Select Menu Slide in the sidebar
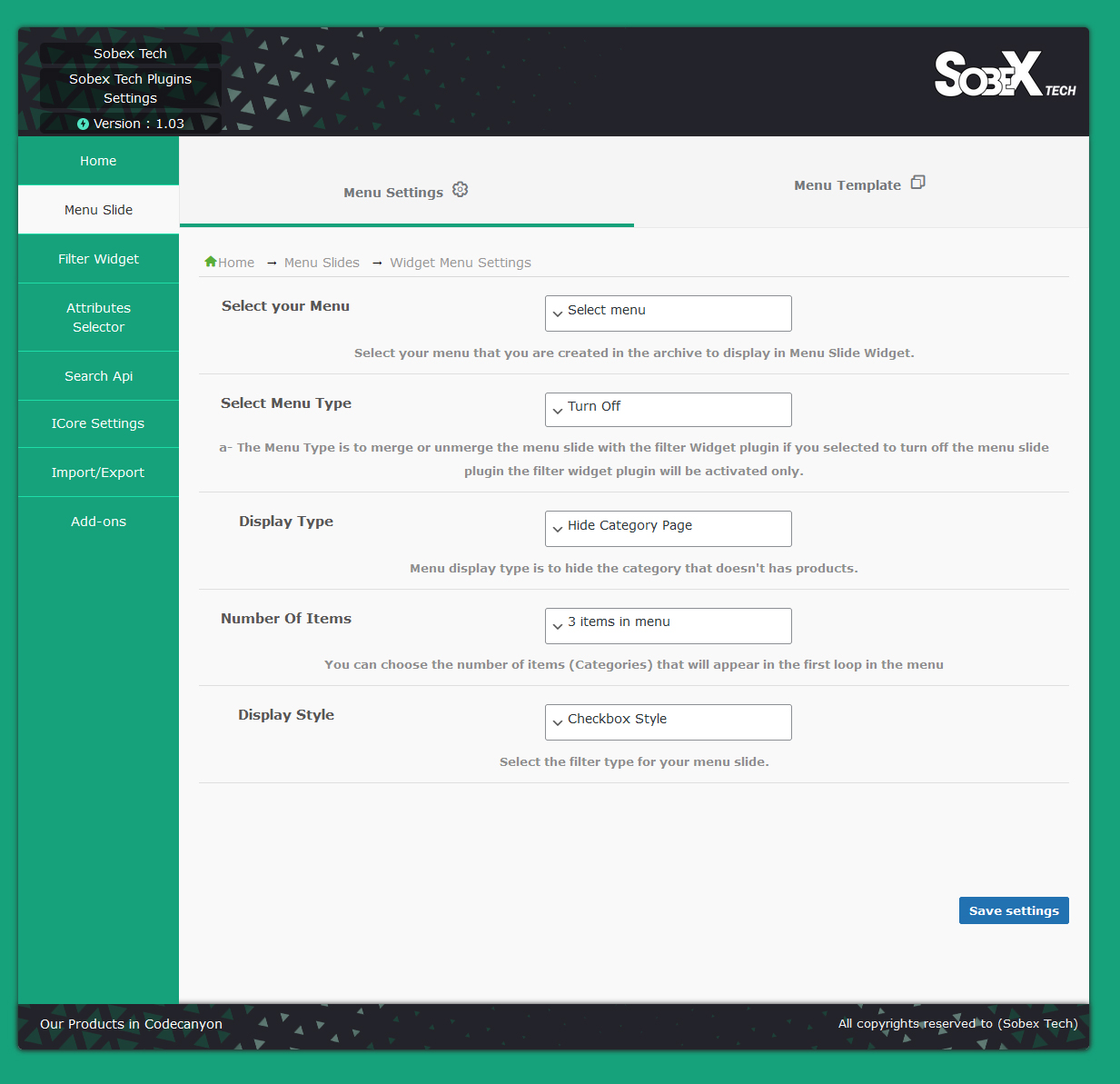Viewport: 1120px width, 1084px height. [98, 210]
